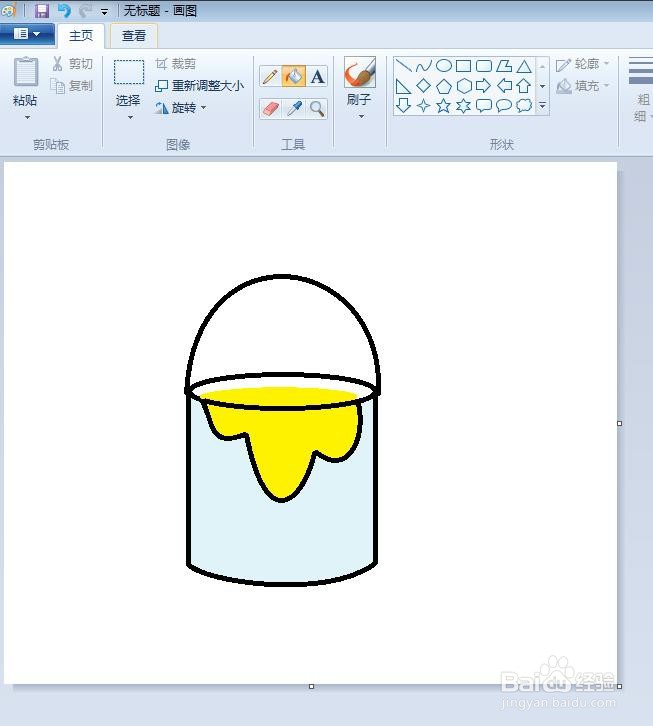653x726 pixels.
Task: Choose the Pentagon shape
Action: 444,86
